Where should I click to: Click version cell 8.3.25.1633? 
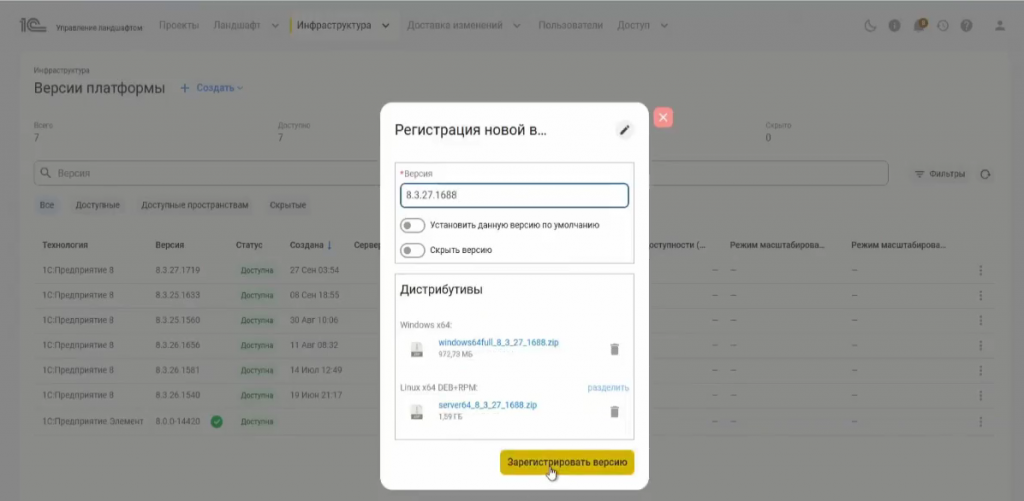[x=178, y=295]
